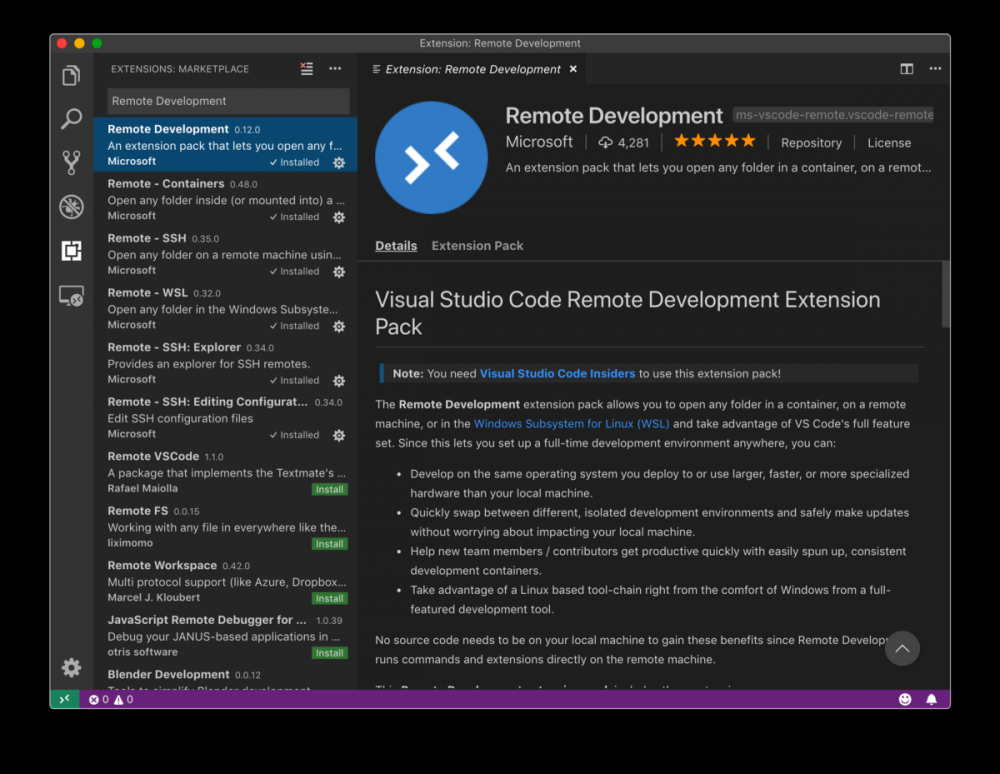Clear extensions search results icon

click(x=307, y=69)
